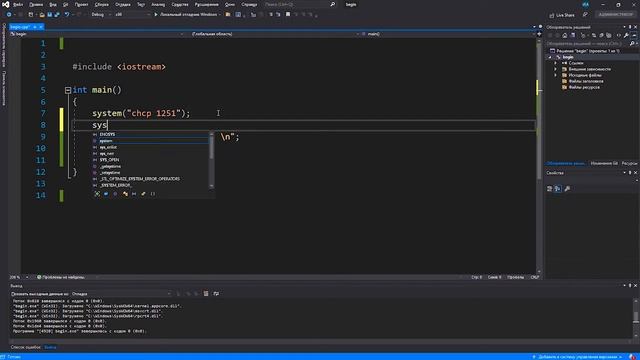
Task: Select '_STL_OPTIMIZE_SYSTEM_ERROR_OPERATORS' suggestion
Action: (x=151, y=179)
